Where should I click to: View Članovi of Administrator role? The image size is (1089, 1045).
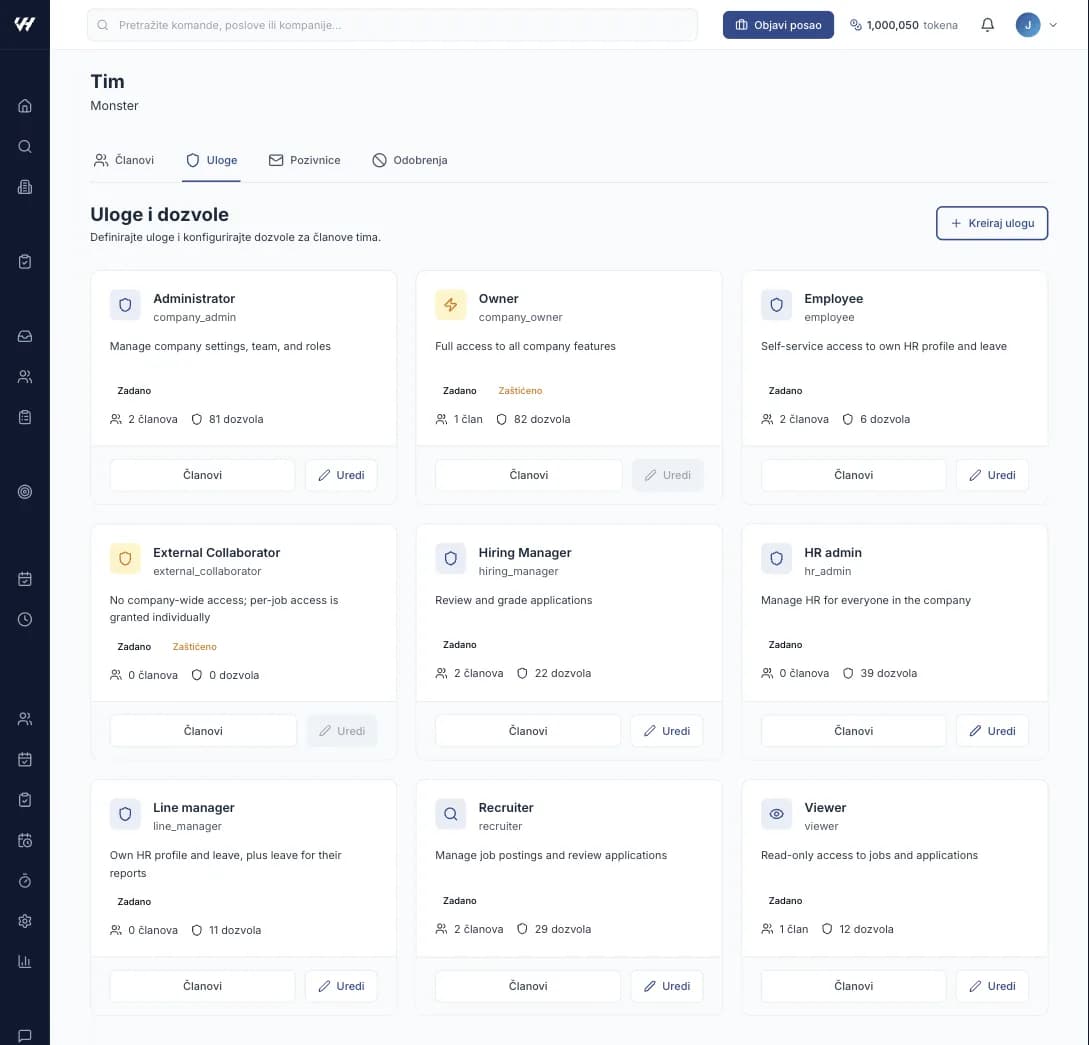[x=202, y=475]
